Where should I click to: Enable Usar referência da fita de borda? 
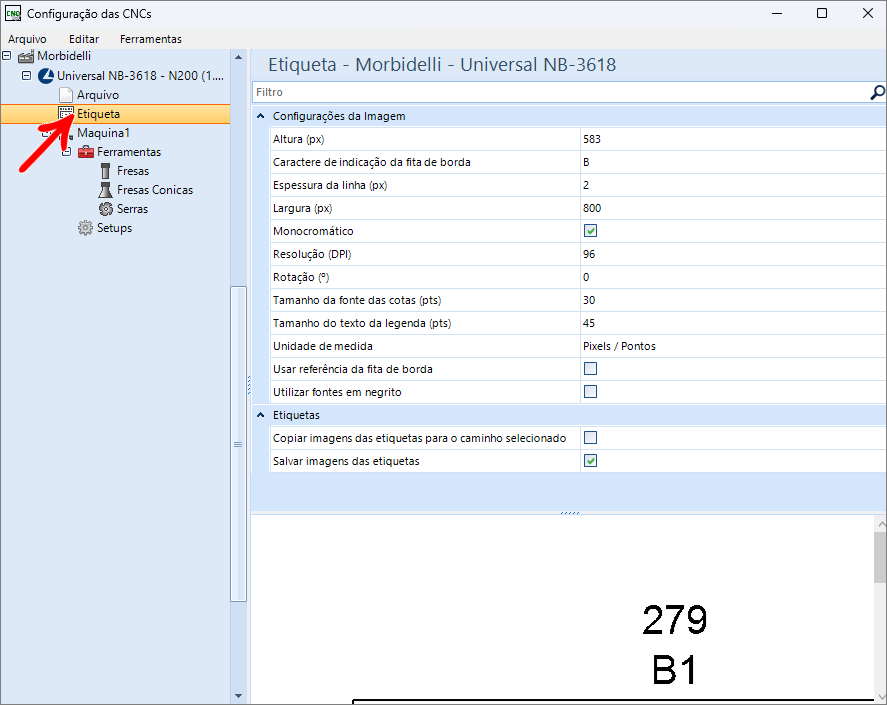pos(590,369)
